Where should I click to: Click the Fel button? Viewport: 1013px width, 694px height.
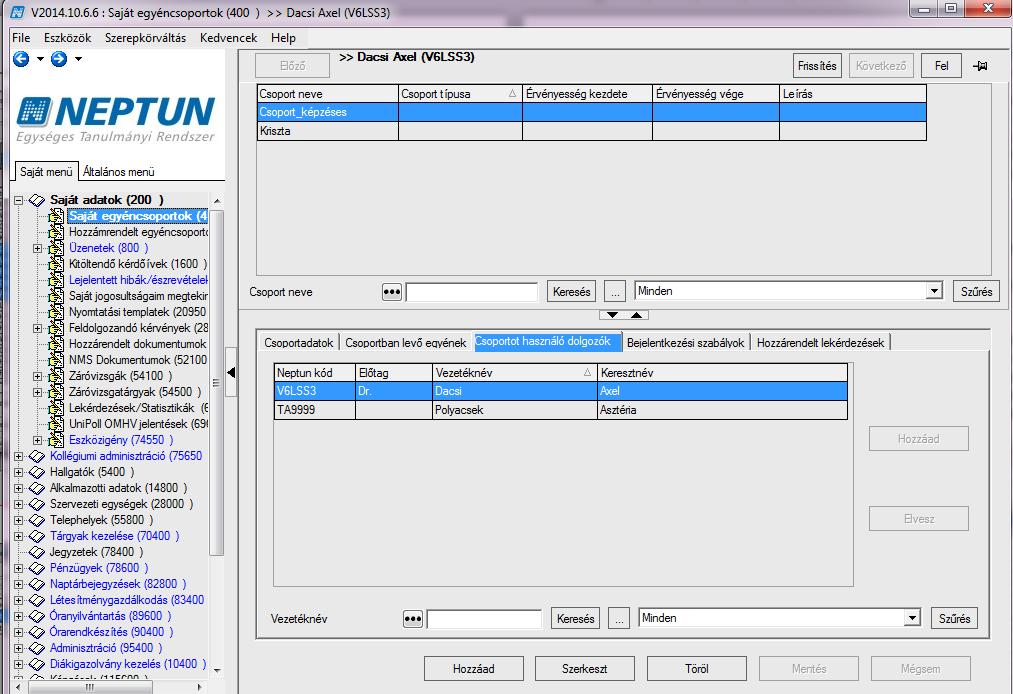click(942, 66)
